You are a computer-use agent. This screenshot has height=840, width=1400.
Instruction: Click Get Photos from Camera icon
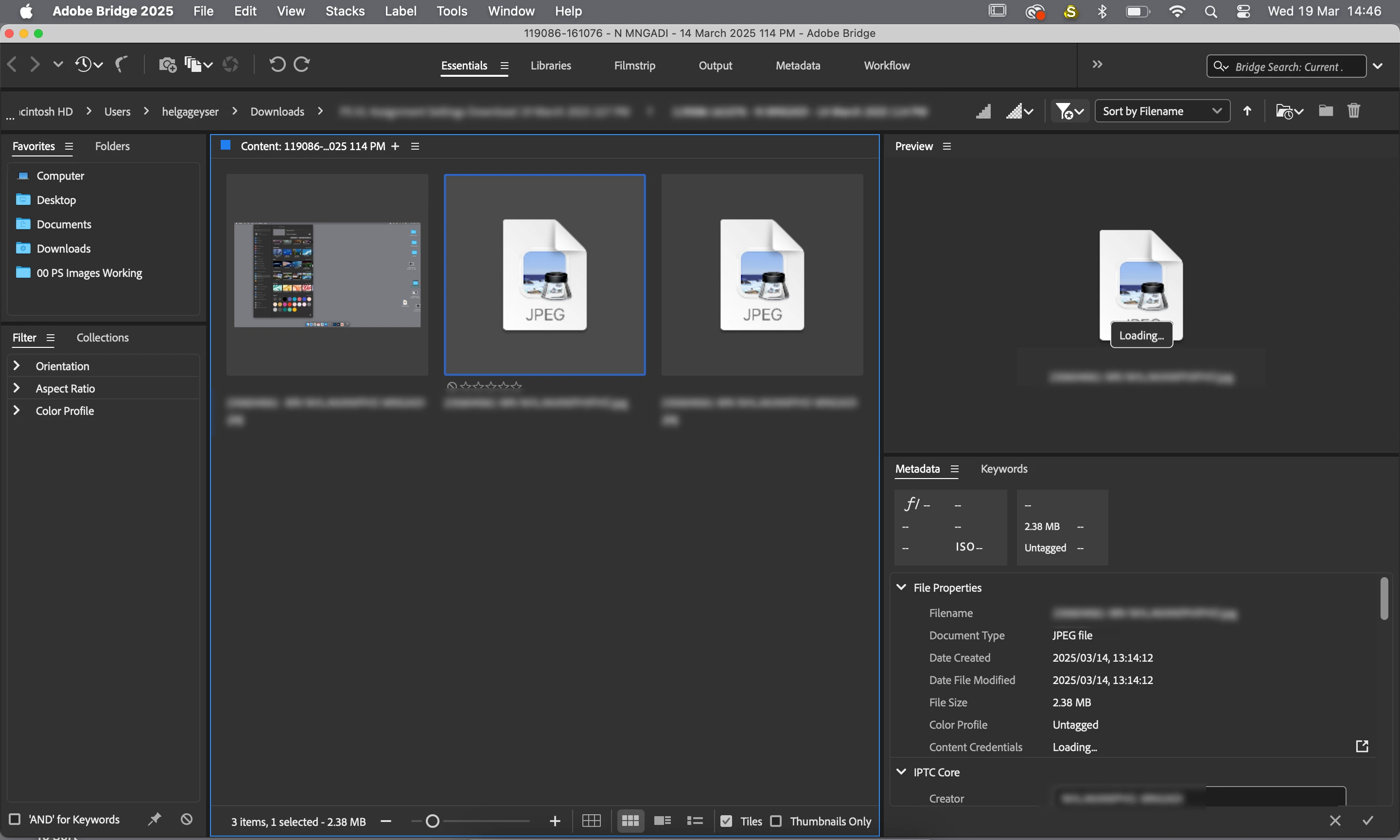[167, 65]
